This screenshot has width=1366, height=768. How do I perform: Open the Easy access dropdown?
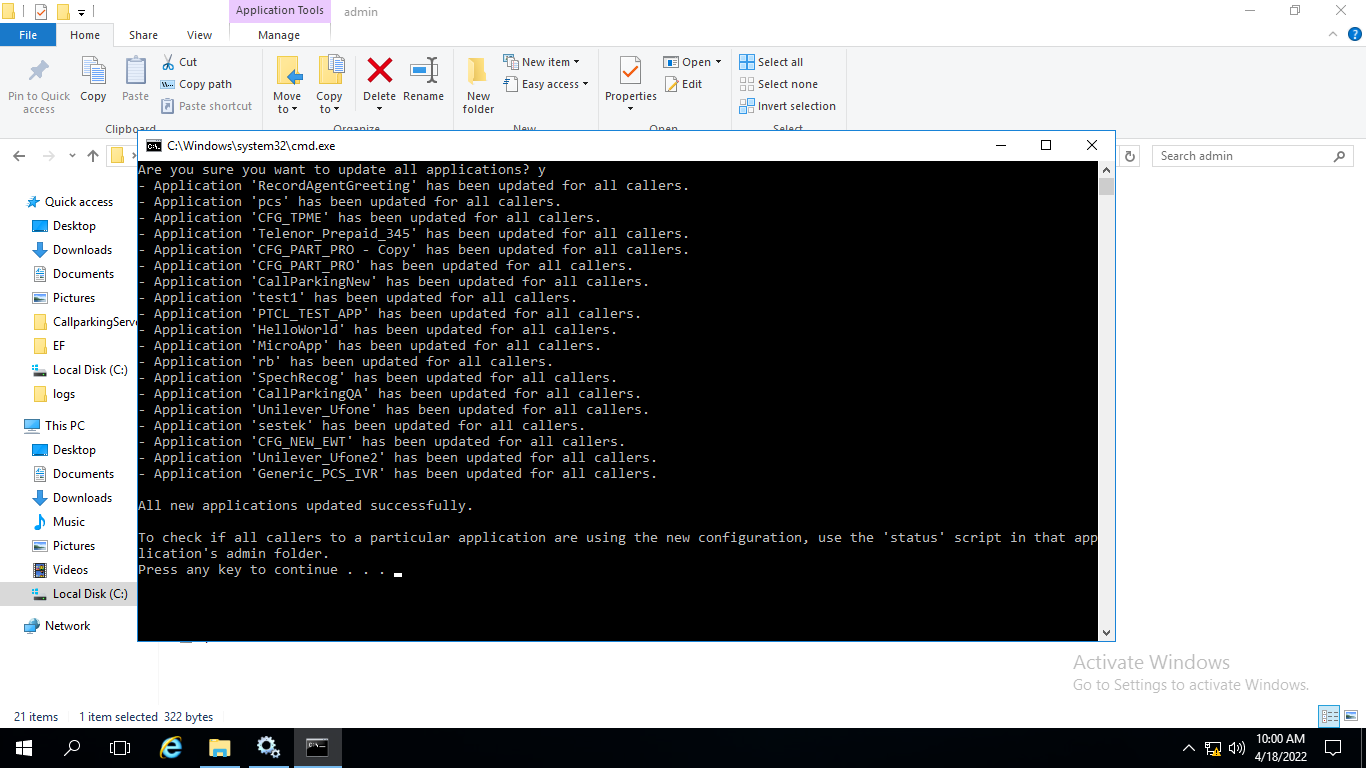pos(546,84)
